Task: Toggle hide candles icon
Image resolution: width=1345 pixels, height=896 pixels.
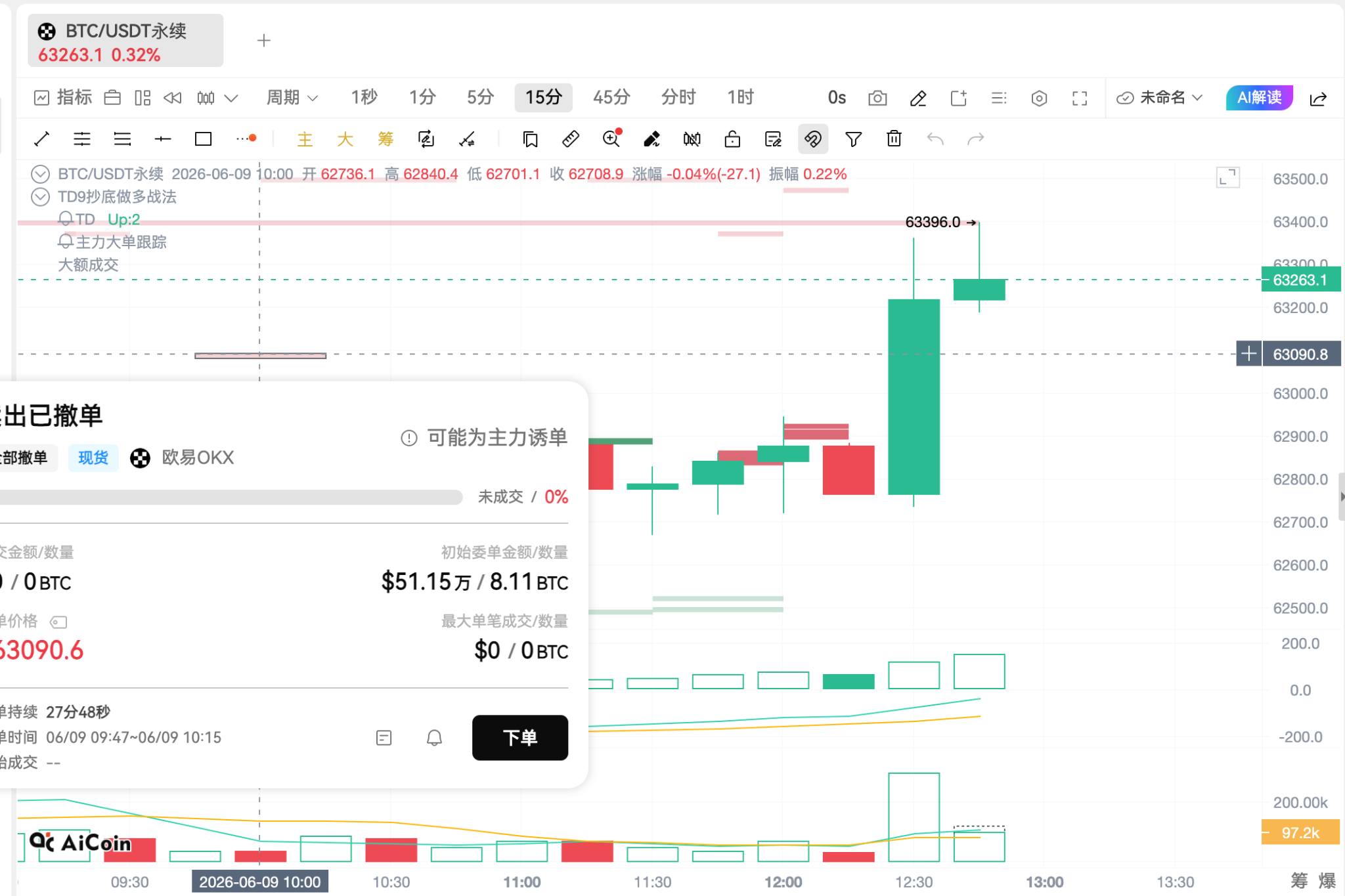Action: pyautogui.click(x=692, y=139)
